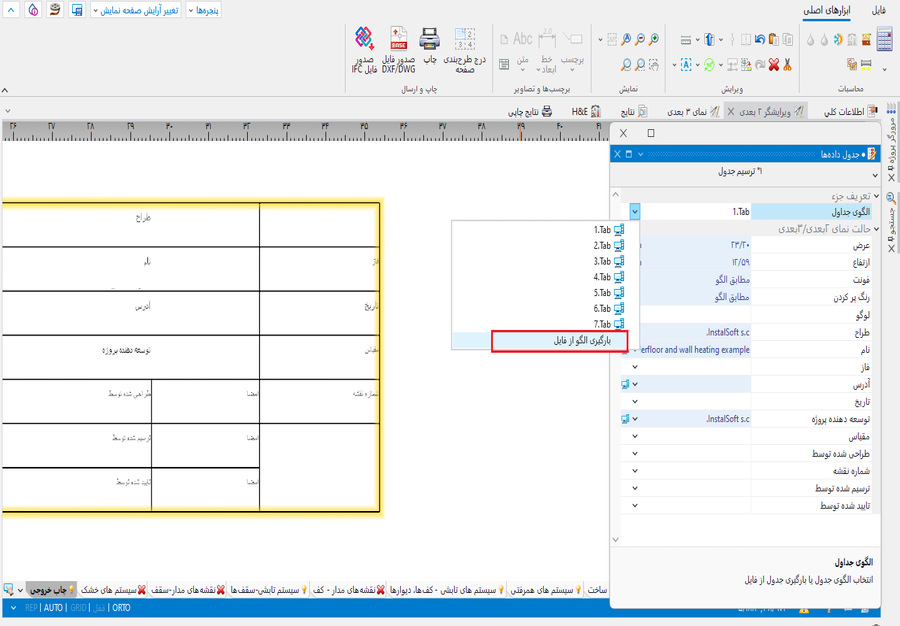Toggle GRID display in status bar
Viewport: 900px width, 626px height.
[78, 608]
